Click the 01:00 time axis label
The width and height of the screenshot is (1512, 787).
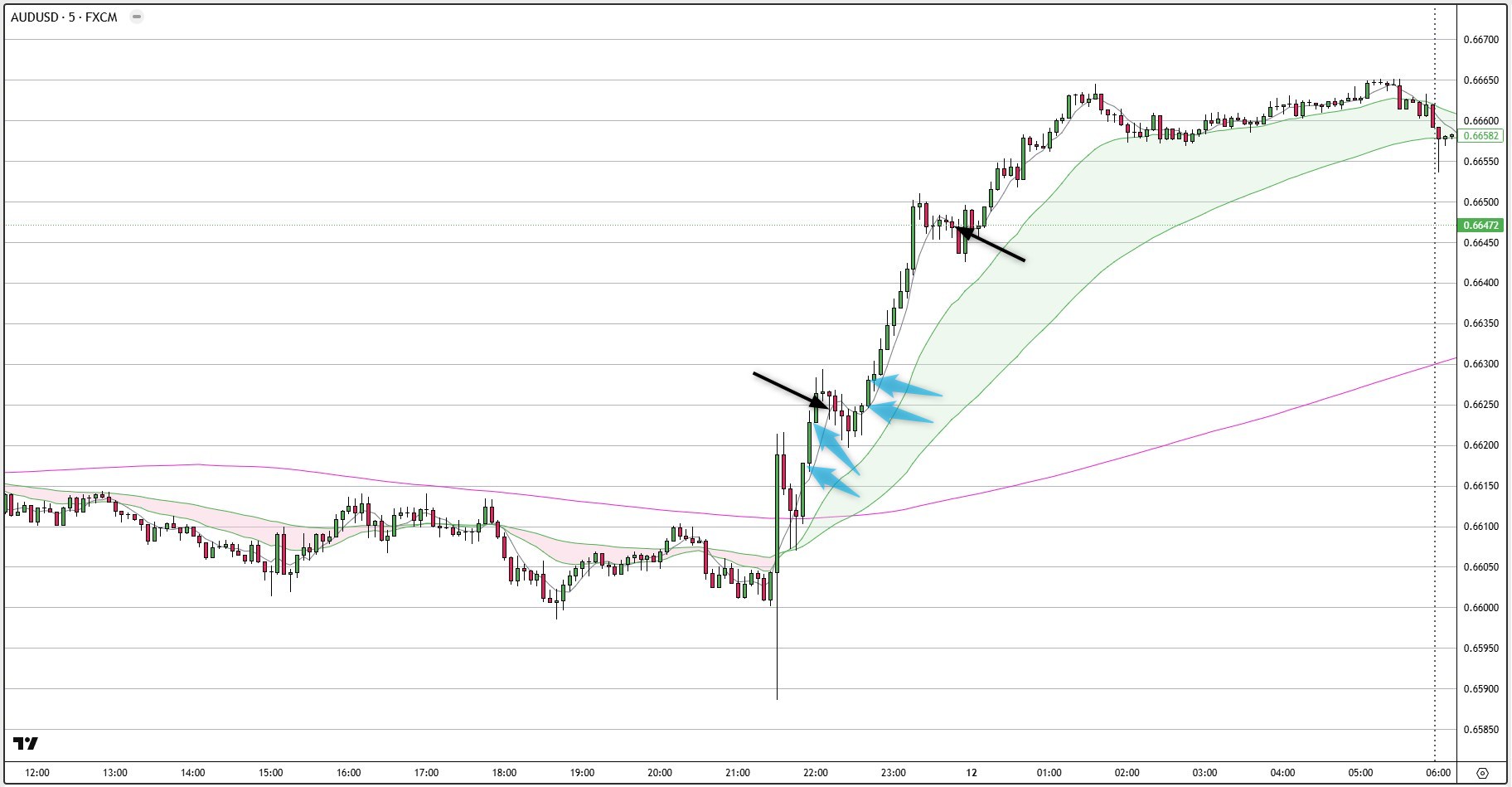click(x=1049, y=773)
